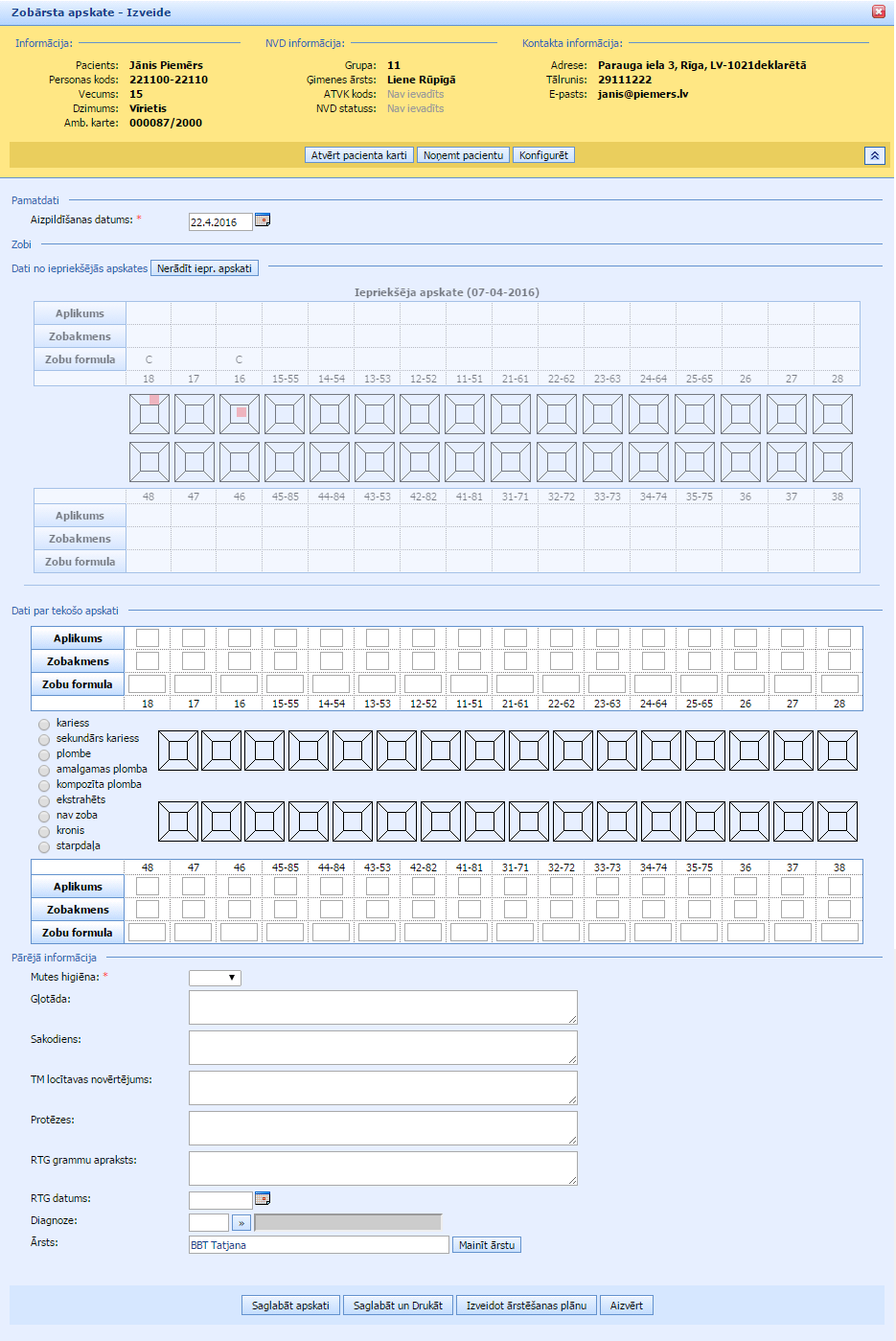Close the Zobārsta apskate window
Screen dimensions: 896x1341
pyautogui.click(x=878, y=12)
